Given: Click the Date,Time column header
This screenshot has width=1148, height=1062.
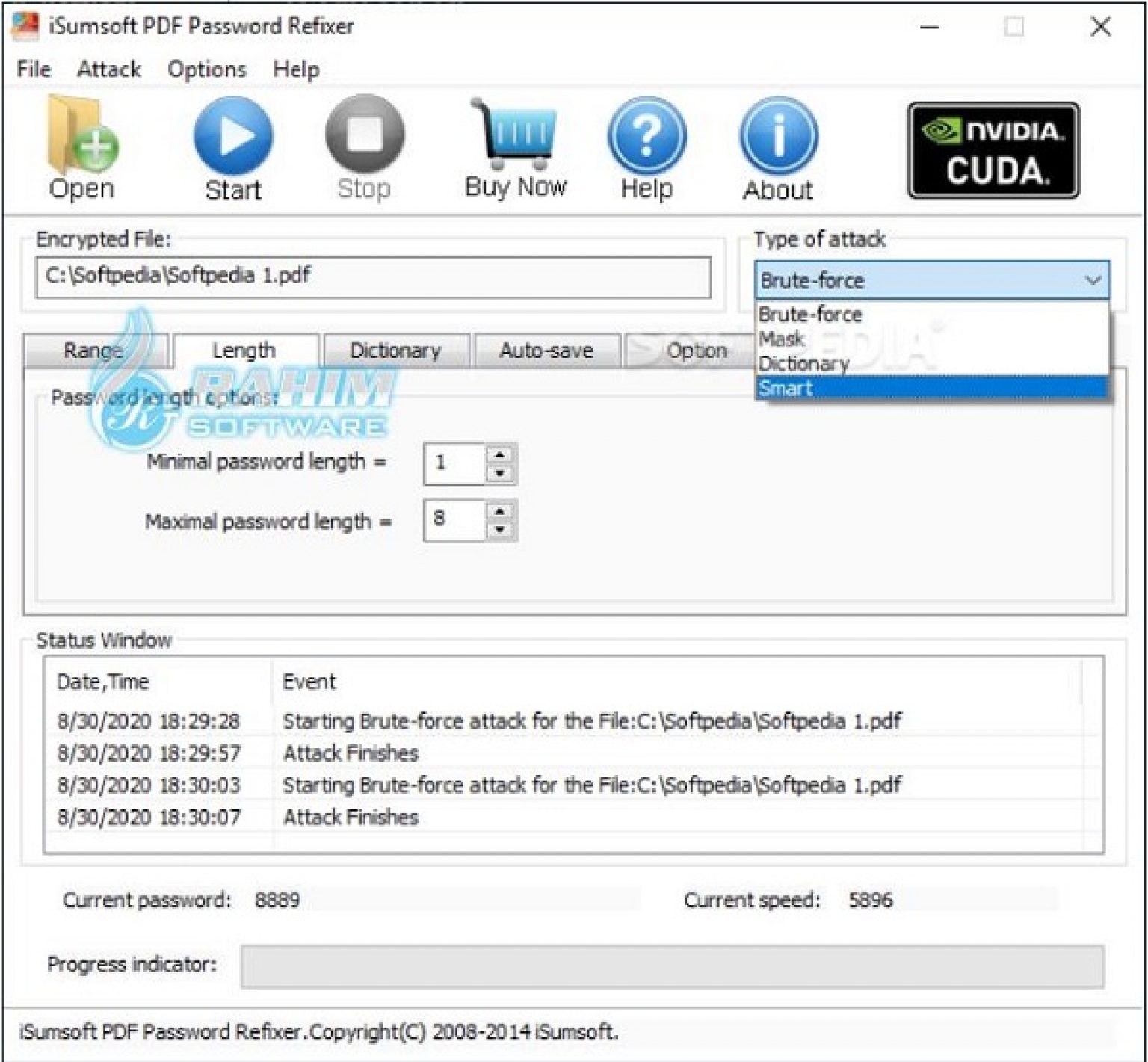Looking at the screenshot, I should pyautogui.click(x=158, y=682).
